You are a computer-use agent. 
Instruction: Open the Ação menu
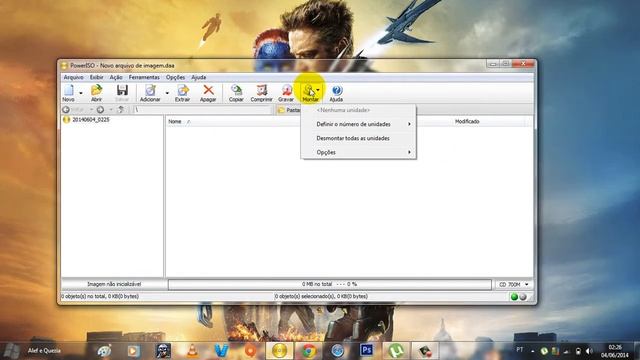tap(116, 77)
